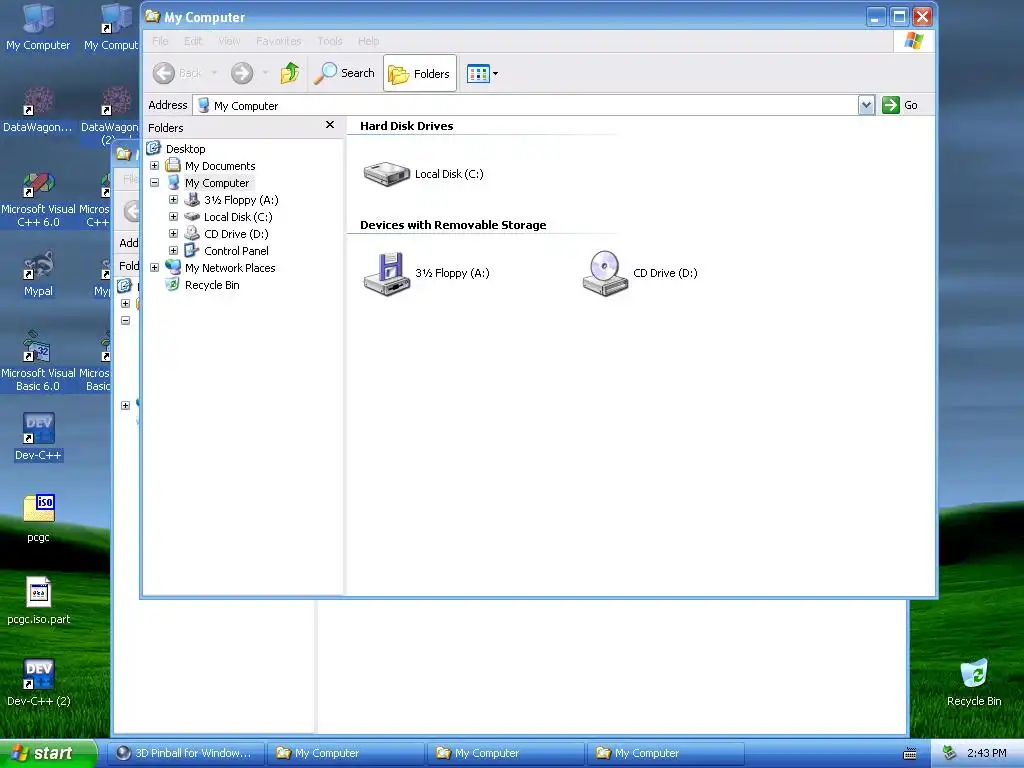Click the taskbar clock 2:43 PM
Image resolution: width=1024 pixels, height=768 pixels.
pyautogui.click(x=987, y=753)
